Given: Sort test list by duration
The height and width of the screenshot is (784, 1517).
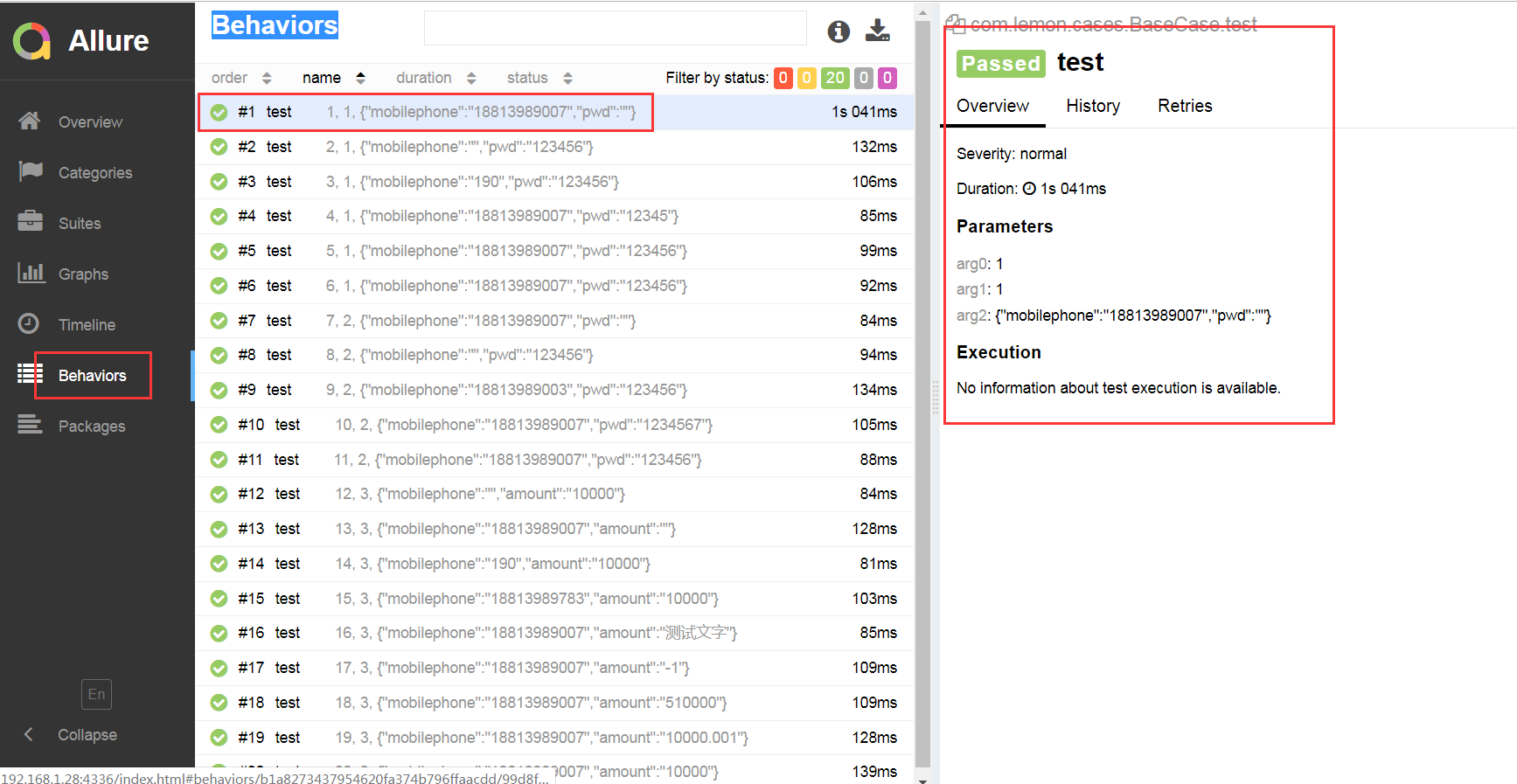Looking at the screenshot, I should point(435,78).
